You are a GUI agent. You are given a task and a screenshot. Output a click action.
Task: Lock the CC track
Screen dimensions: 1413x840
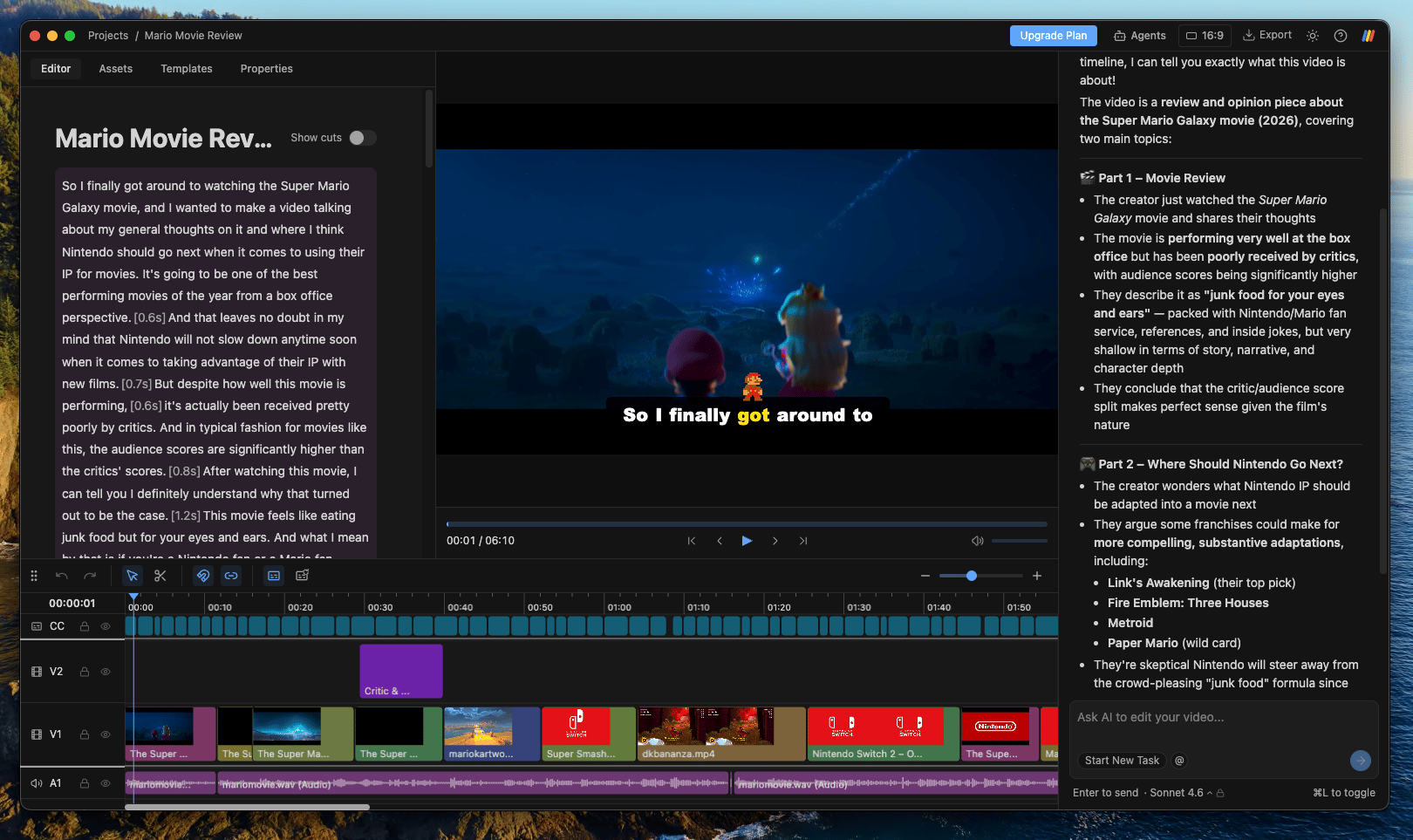(x=85, y=626)
